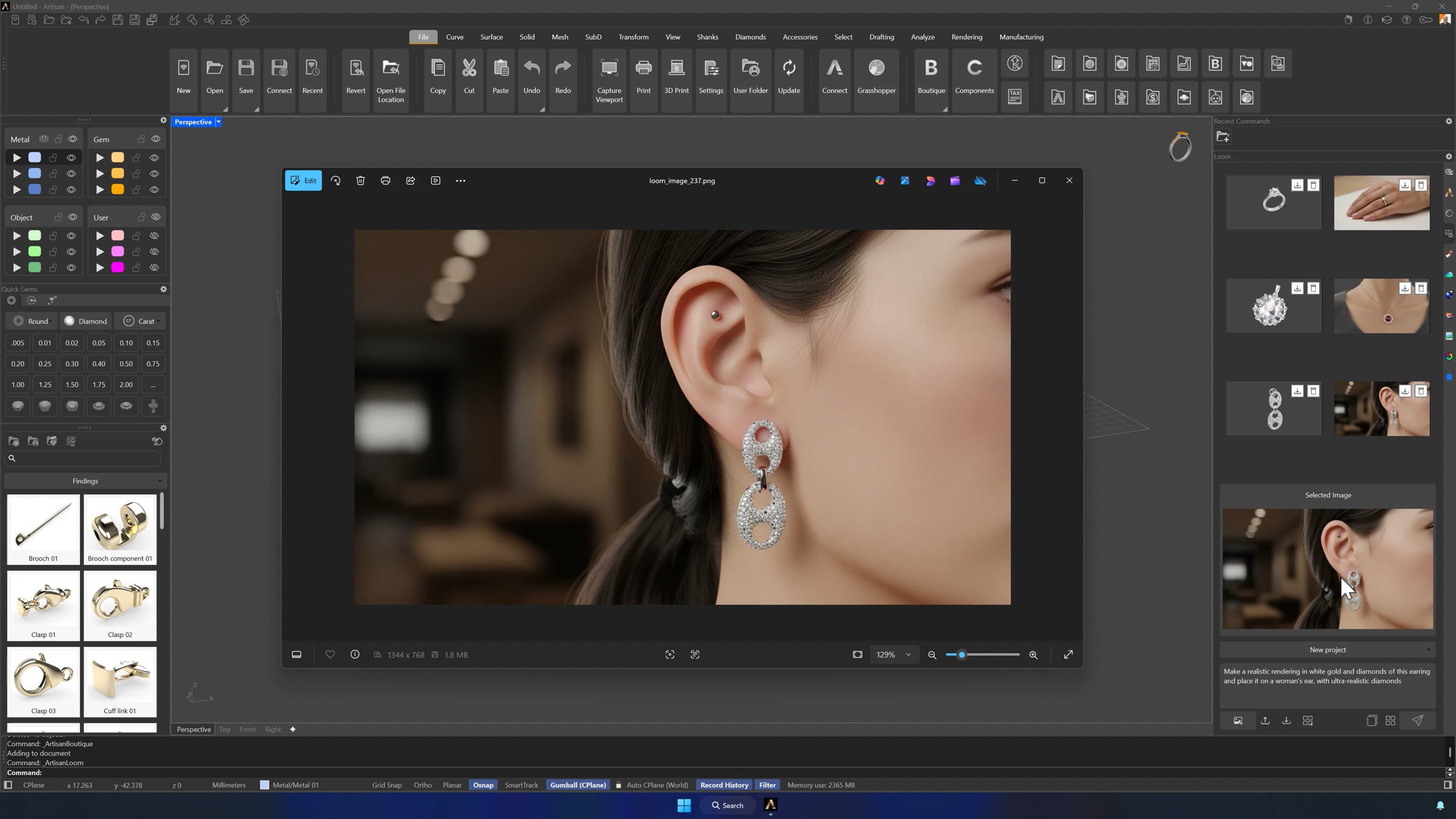Screen dimensions: 1456x819
Task: Toggle Grid Snap in the status bar
Action: point(387,785)
